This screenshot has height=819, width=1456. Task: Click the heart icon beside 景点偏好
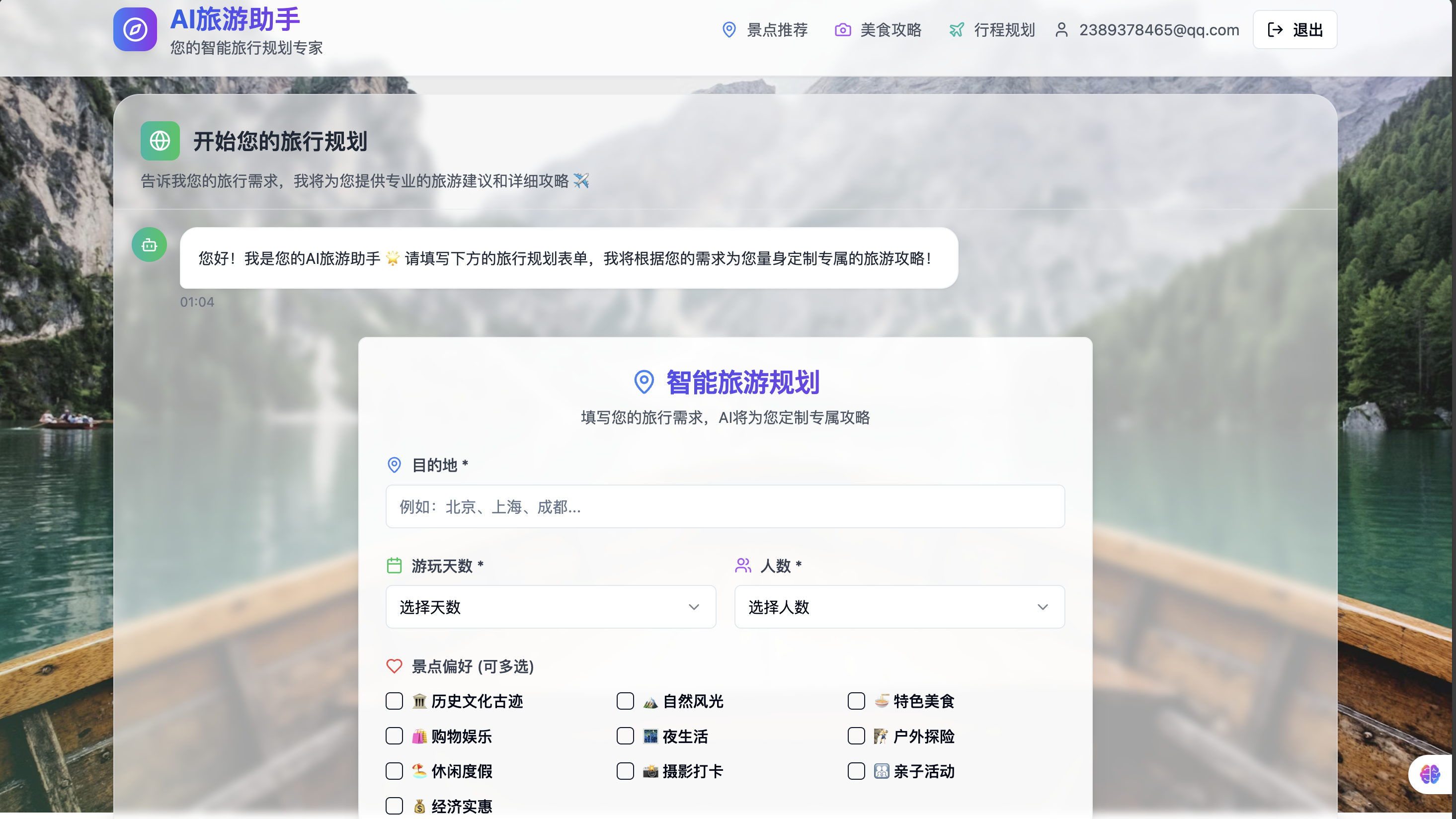(394, 666)
